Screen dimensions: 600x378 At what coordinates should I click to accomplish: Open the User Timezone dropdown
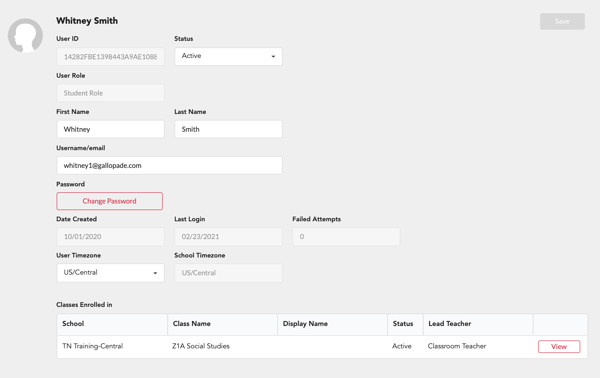click(111, 273)
